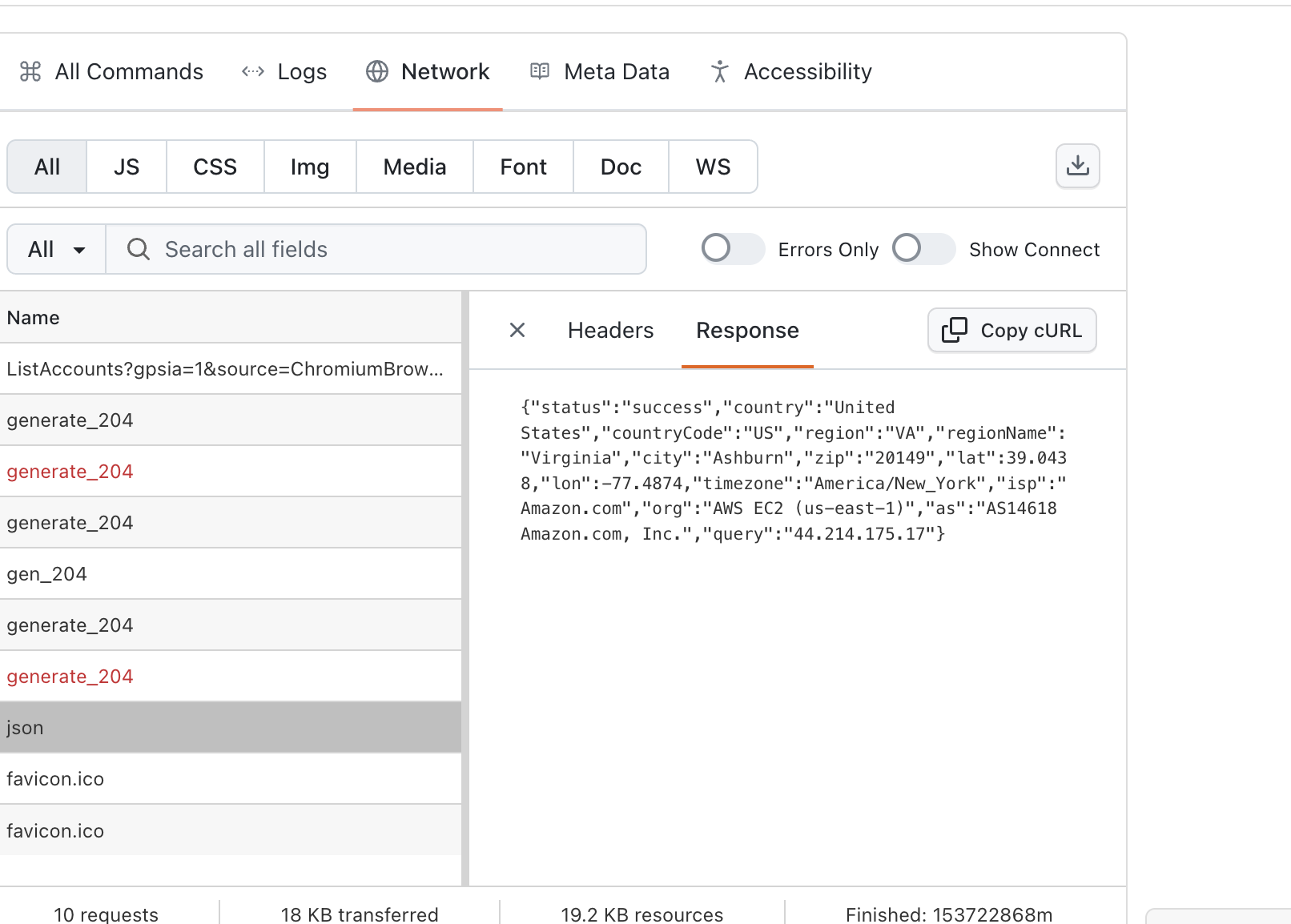The image size is (1291, 924).
Task: Click the 10 requests status entry
Action: coord(106,914)
